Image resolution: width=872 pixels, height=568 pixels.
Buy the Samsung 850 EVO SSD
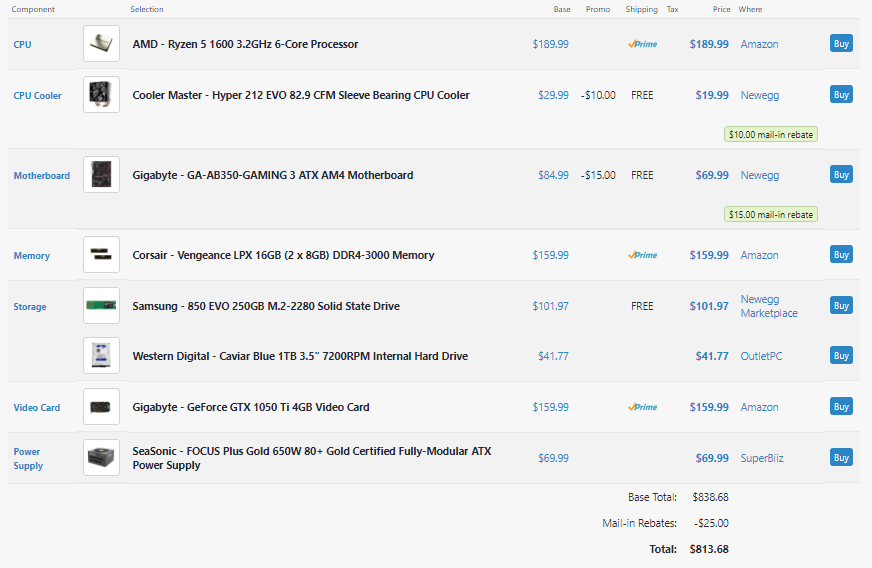click(841, 305)
